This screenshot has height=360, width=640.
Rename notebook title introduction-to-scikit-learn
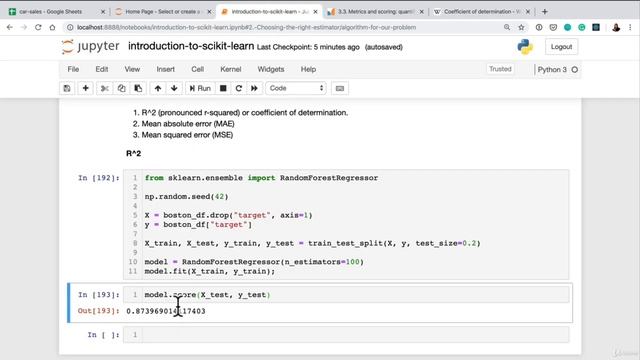point(191,46)
